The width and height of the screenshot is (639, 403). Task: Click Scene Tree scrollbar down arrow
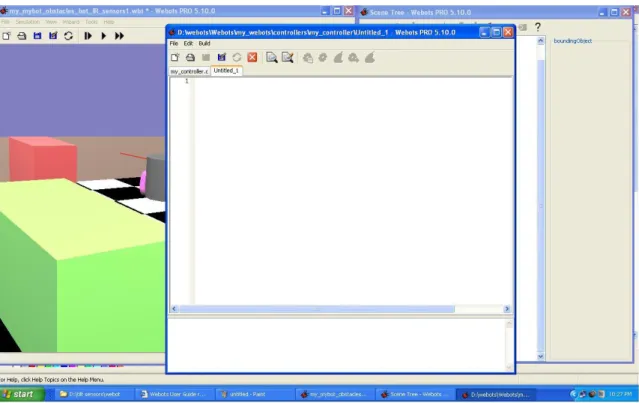(541, 356)
